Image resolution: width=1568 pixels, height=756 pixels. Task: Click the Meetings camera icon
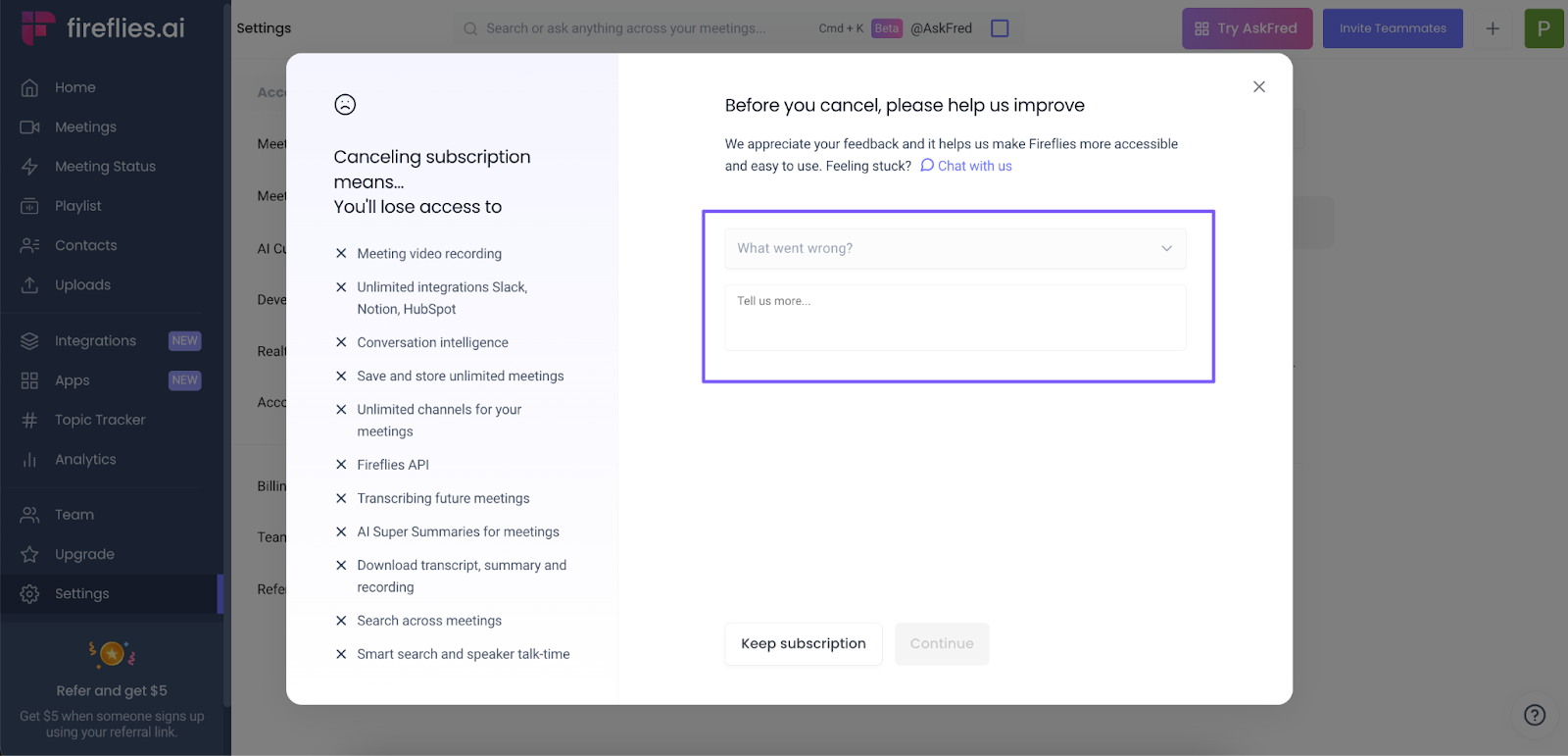tap(29, 126)
